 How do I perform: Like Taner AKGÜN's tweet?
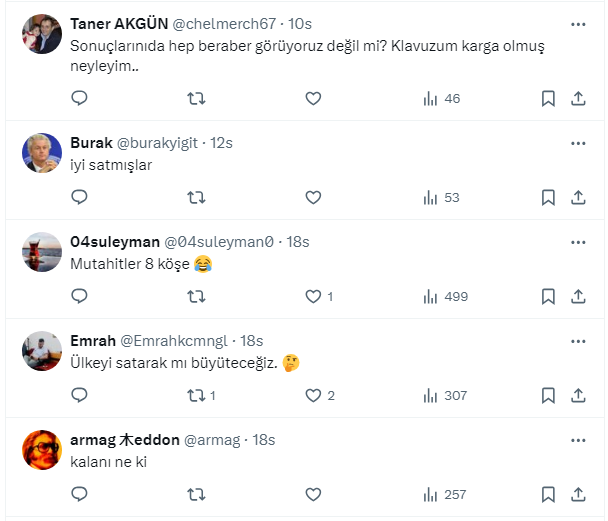[x=313, y=98]
